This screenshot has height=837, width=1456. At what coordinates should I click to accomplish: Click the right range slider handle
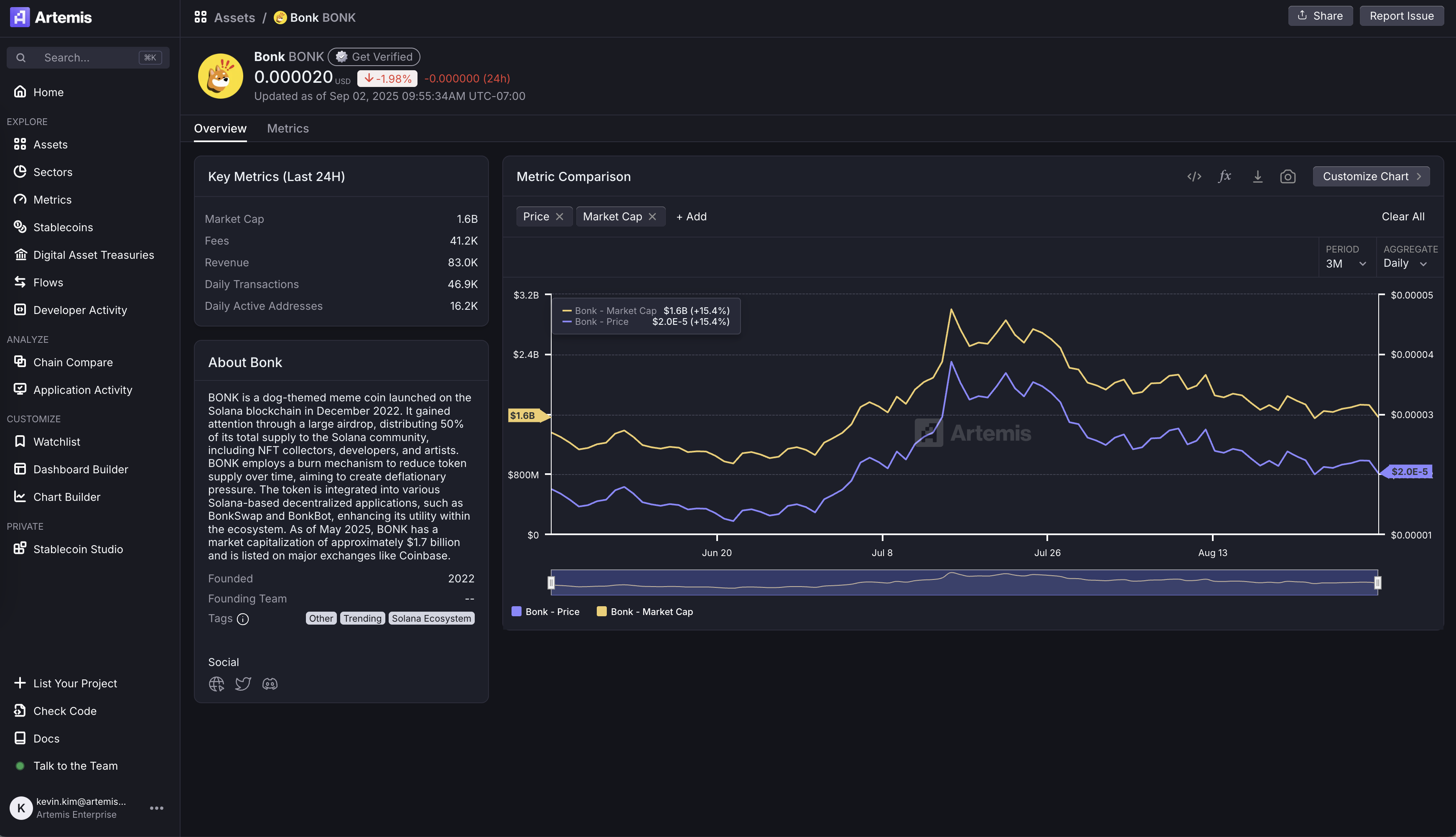[1378, 583]
